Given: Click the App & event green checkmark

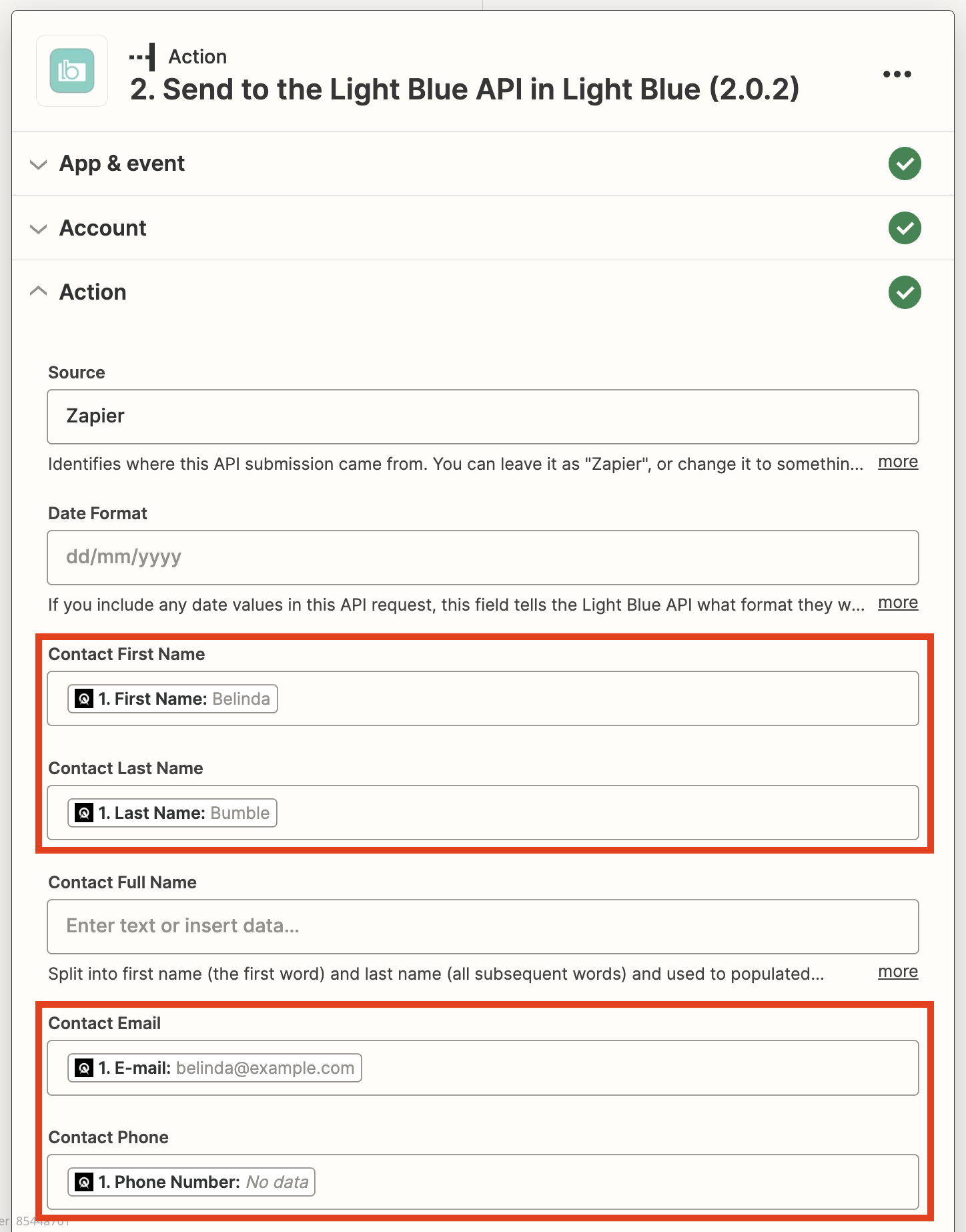Looking at the screenshot, I should (x=905, y=164).
